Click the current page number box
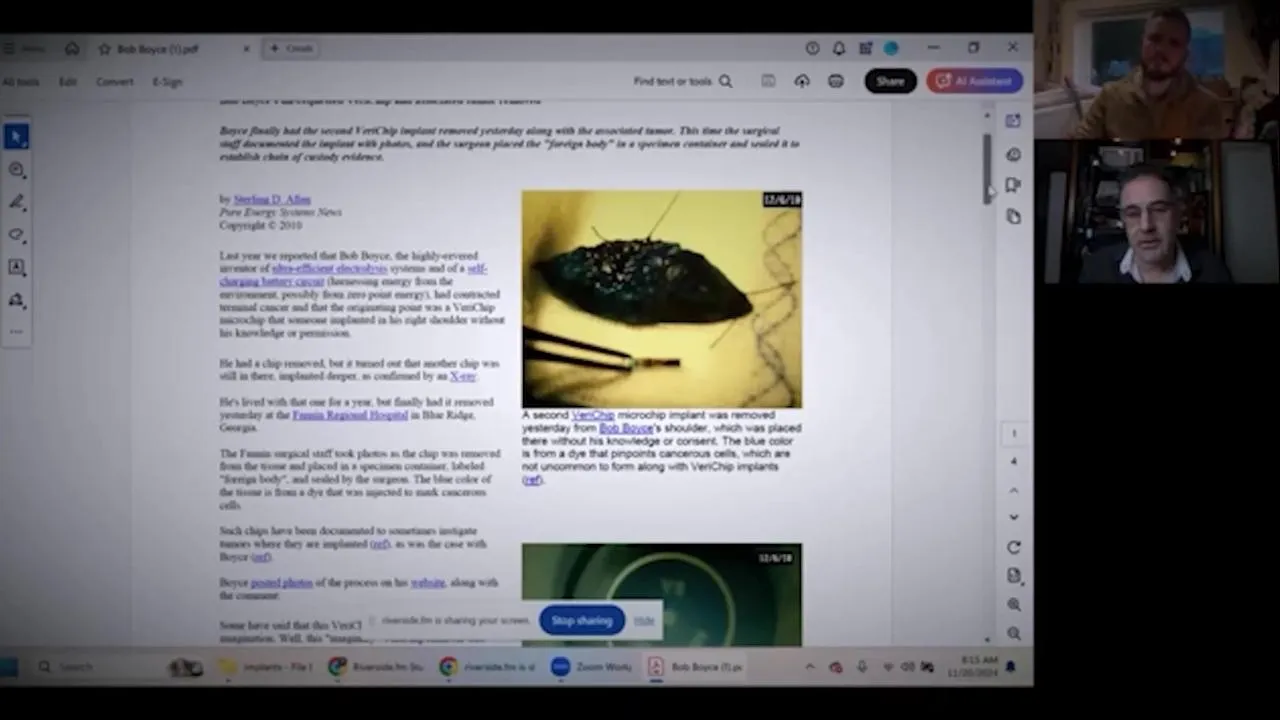 pyautogui.click(x=1013, y=434)
